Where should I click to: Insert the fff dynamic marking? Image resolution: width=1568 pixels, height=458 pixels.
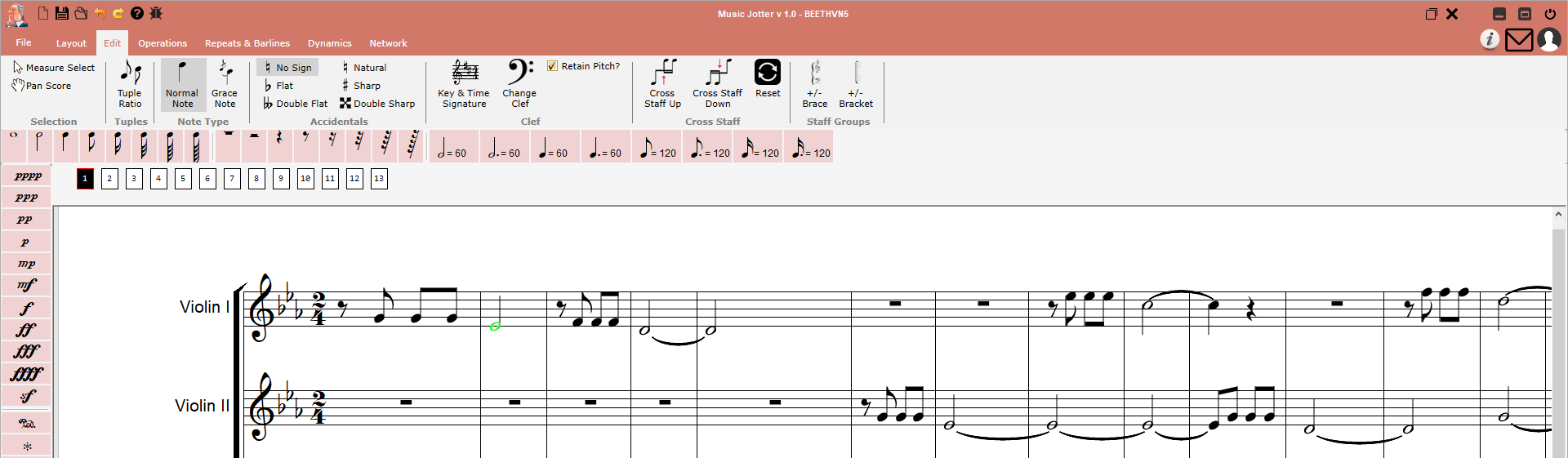point(26,352)
